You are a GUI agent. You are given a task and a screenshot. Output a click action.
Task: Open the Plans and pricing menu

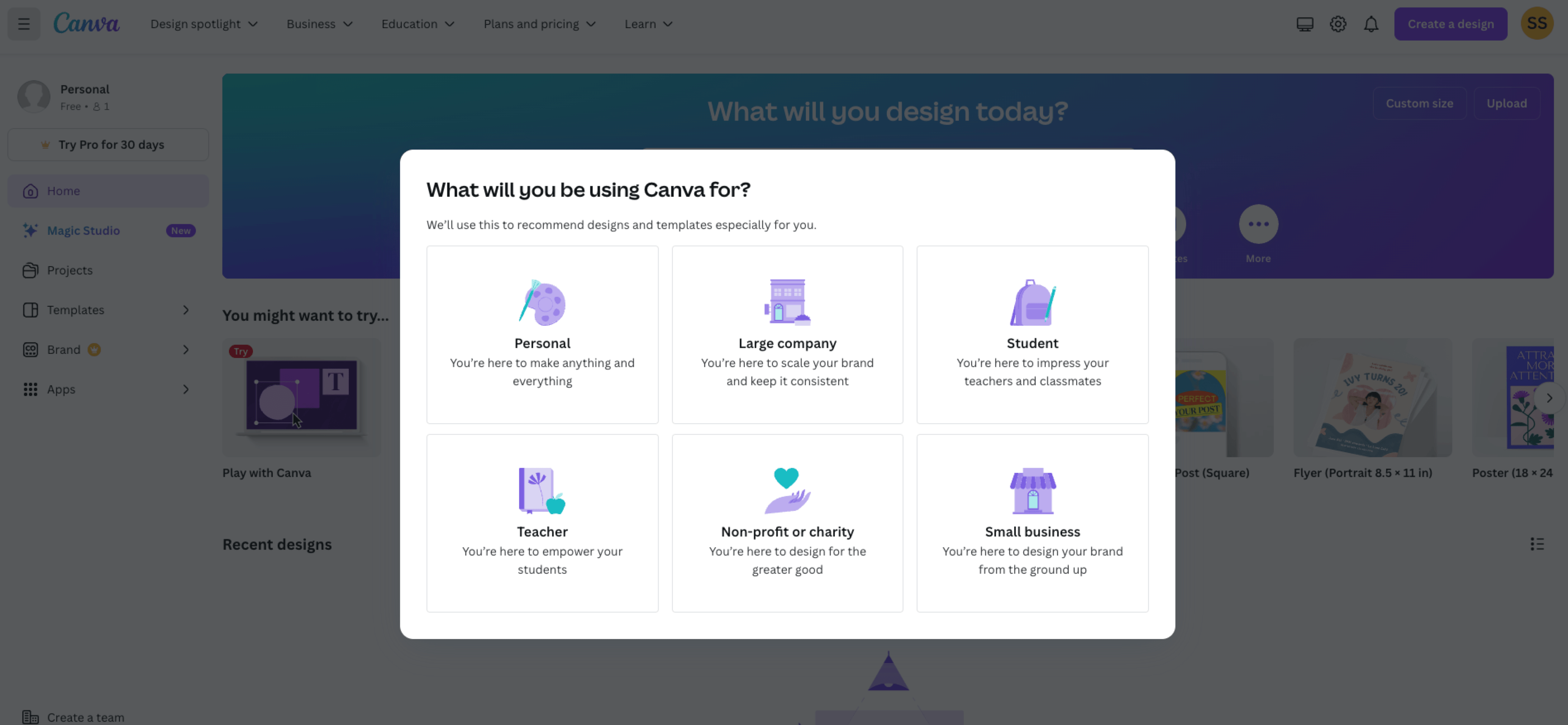click(x=539, y=24)
